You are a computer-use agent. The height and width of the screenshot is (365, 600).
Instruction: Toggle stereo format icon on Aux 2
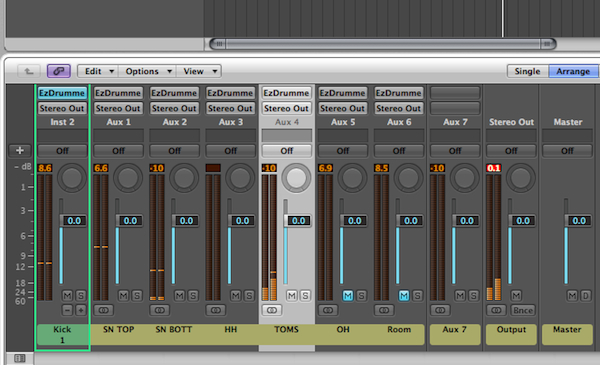160,310
